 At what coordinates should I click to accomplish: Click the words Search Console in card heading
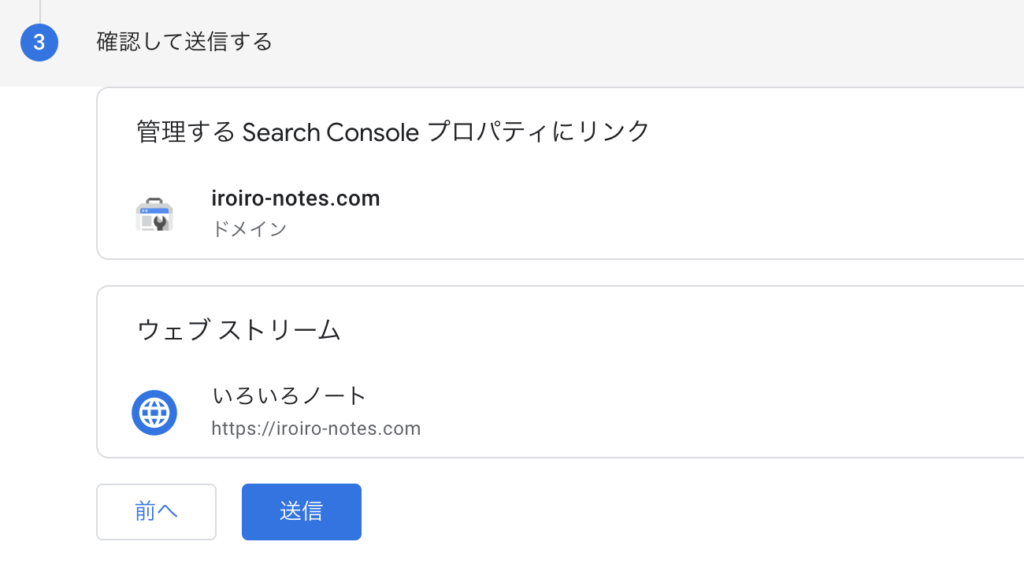coord(330,131)
